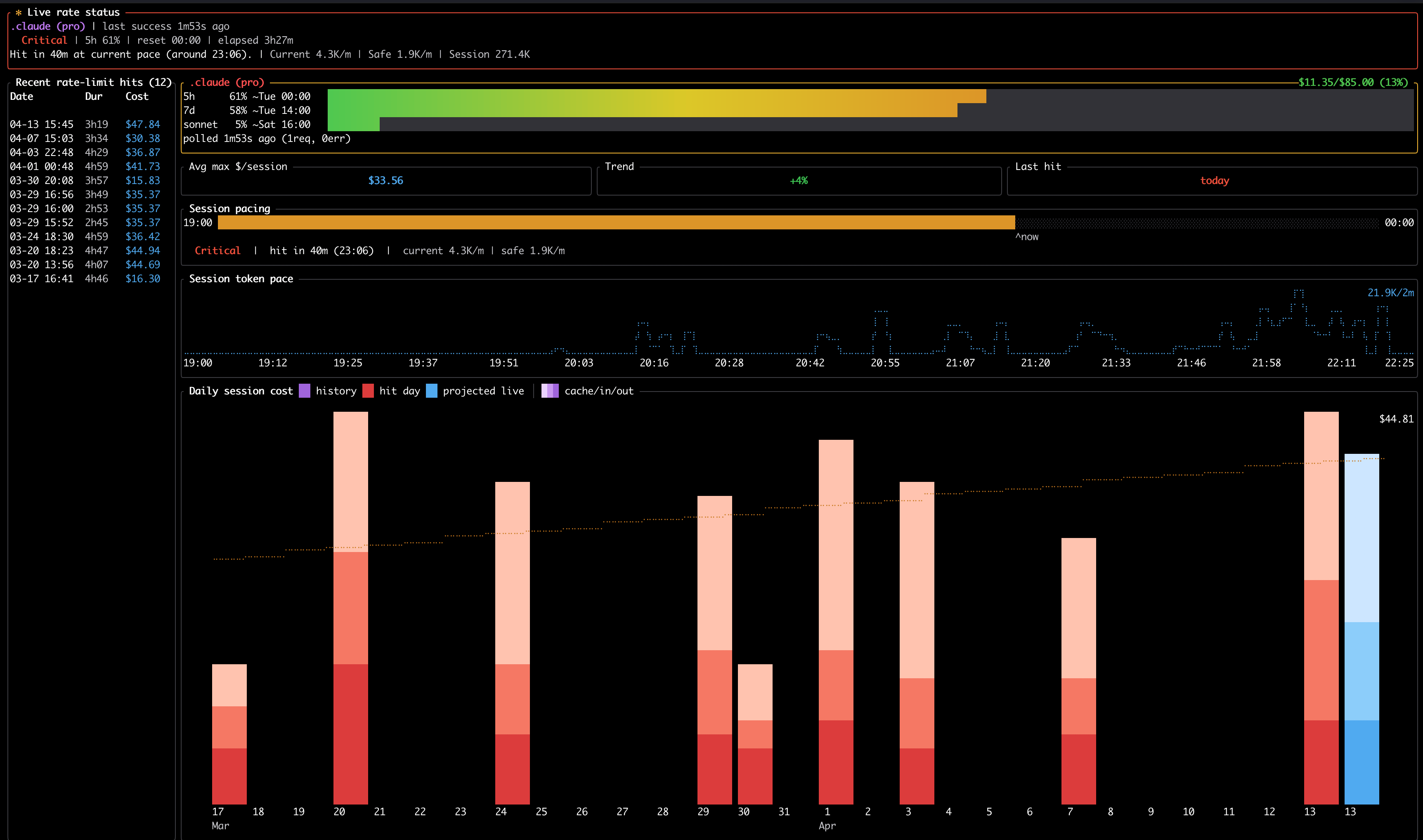This screenshot has height=840, width=1423.
Task: Click the $33.56 average max session value
Action: tap(385, 181)
